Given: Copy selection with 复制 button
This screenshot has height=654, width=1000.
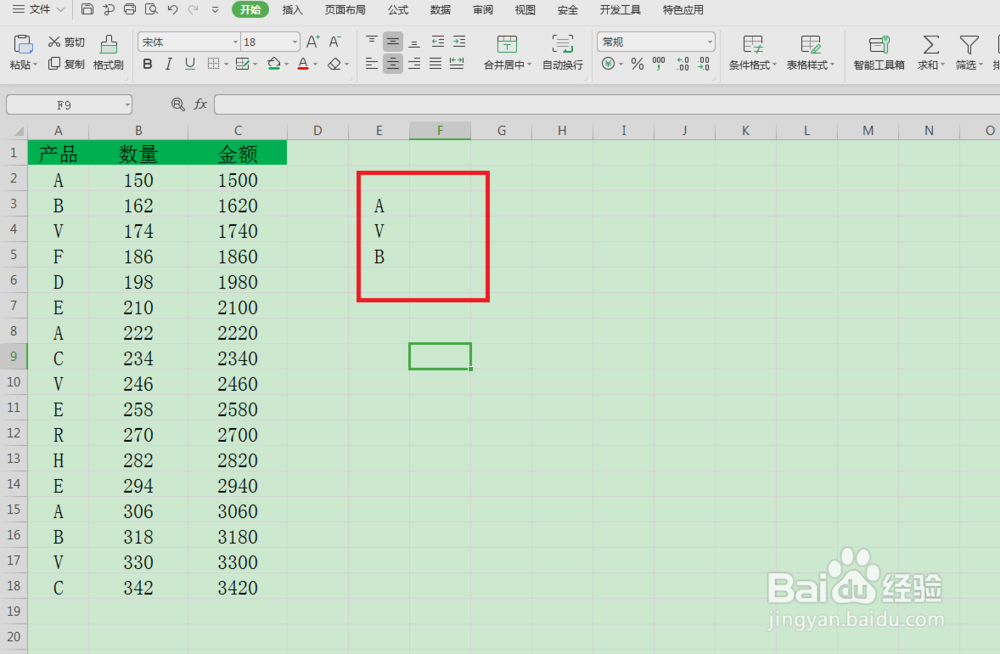Looking at the screenshot, I should (x=66, y=64).
